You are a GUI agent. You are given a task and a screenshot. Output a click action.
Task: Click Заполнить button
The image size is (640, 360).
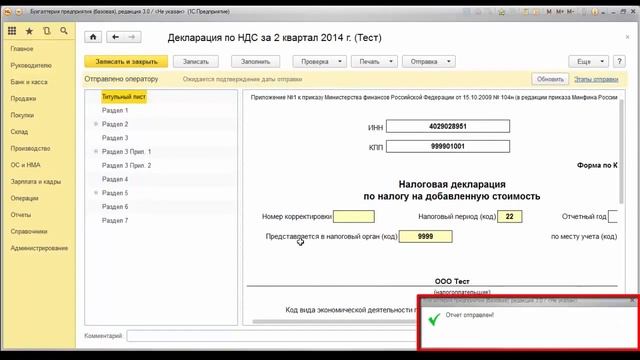tap(256, 62)
